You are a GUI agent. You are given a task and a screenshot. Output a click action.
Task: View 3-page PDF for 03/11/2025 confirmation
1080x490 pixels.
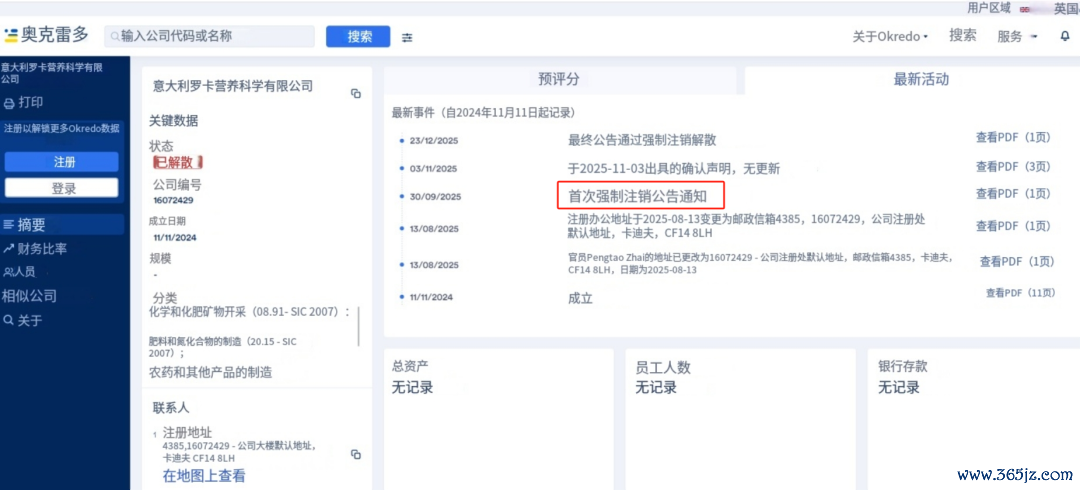tap(1012, 166)
